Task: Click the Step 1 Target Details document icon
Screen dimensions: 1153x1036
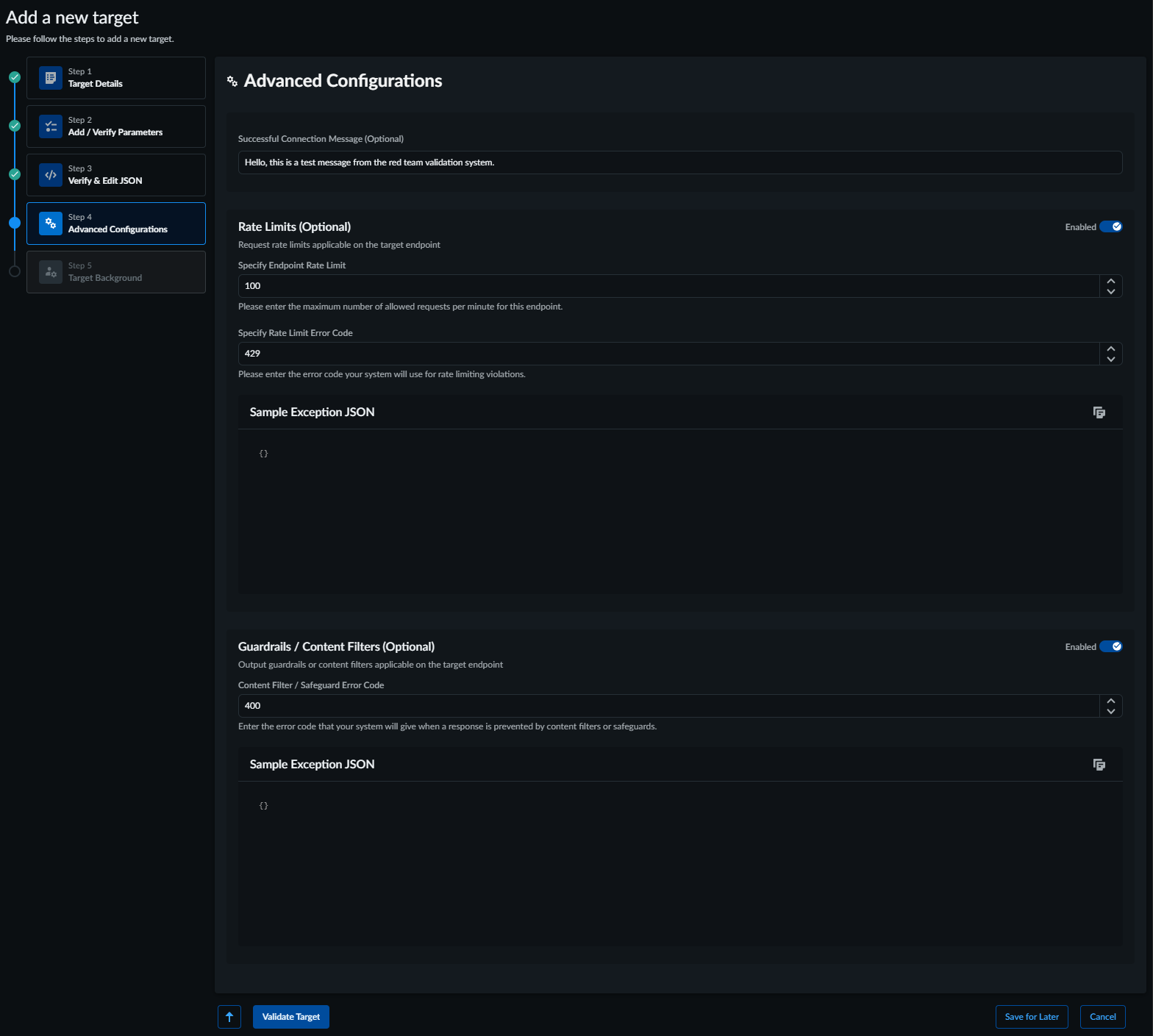Action: pyautogui.click(x=51, y=78)
